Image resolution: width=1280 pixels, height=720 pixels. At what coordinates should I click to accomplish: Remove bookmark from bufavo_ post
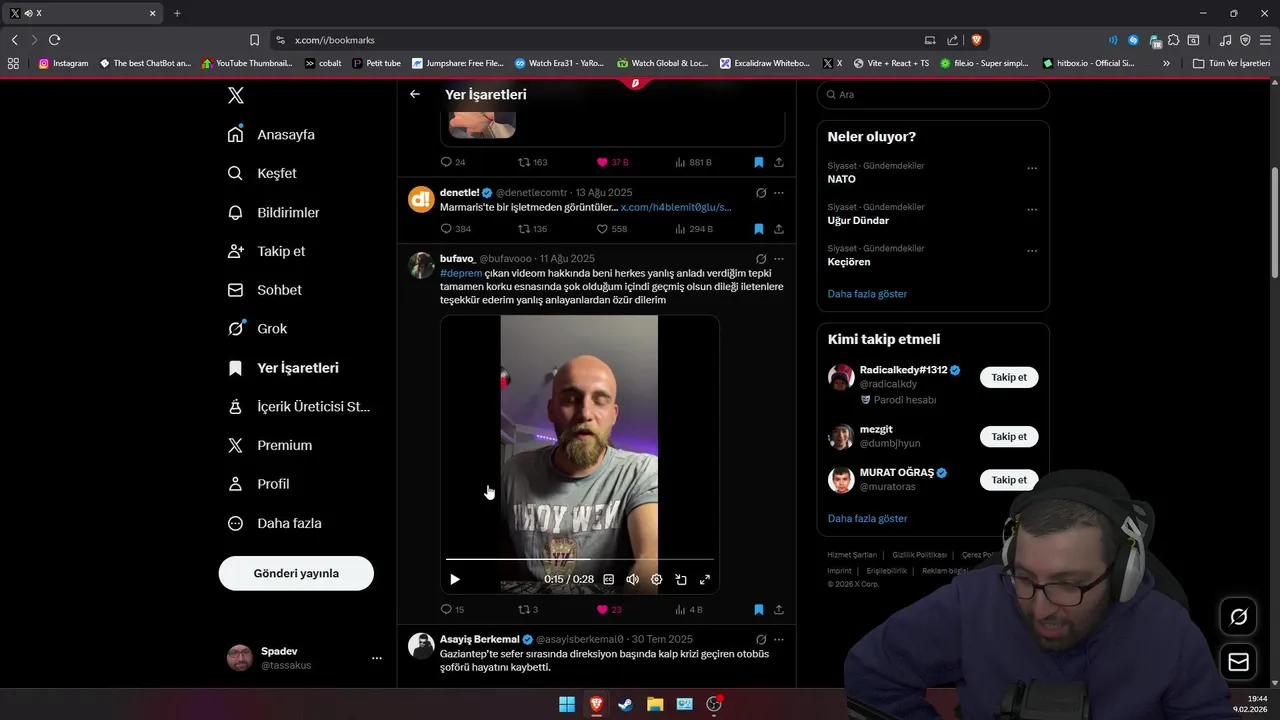759,609
